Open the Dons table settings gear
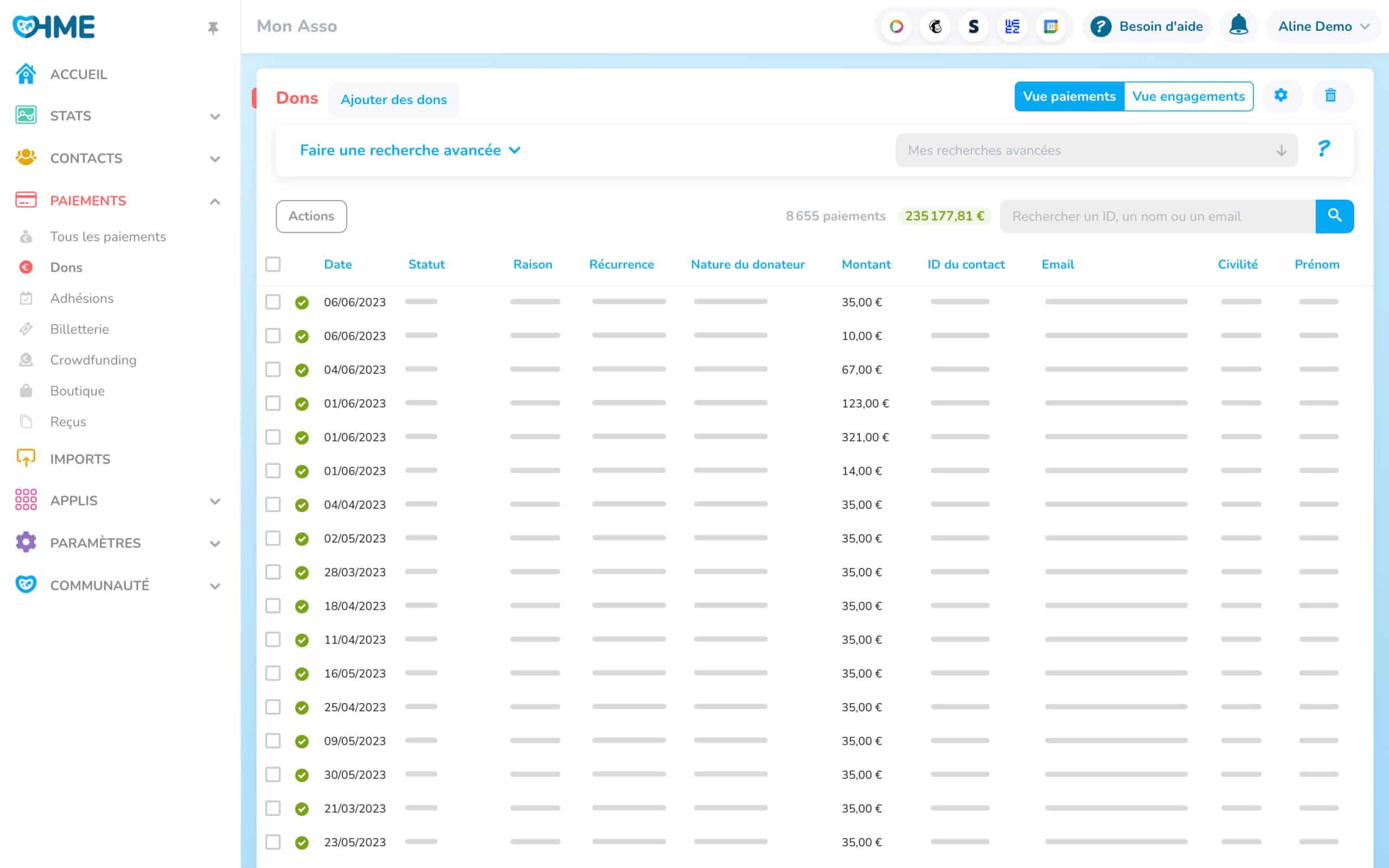The image size is (1389, 868). click(1280, 95)
